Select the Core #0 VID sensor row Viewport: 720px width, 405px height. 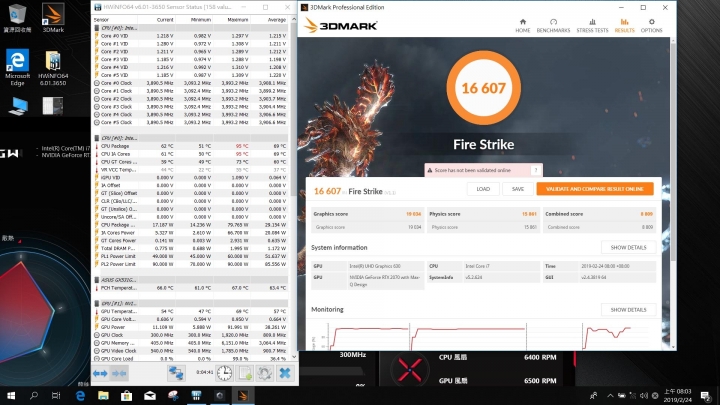click(191, 36)
